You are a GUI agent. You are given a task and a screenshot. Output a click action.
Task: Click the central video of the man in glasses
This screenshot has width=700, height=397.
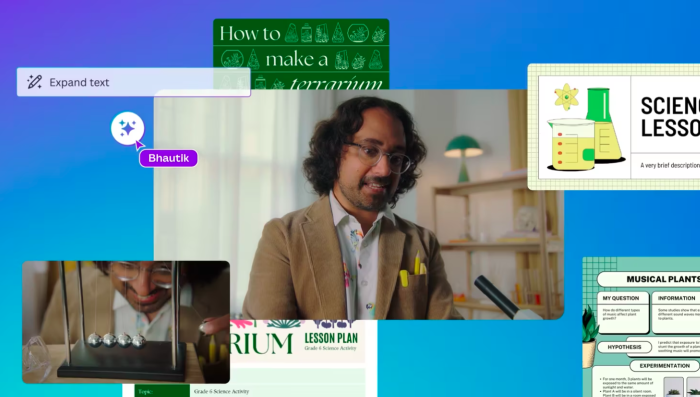pos(359,205)
